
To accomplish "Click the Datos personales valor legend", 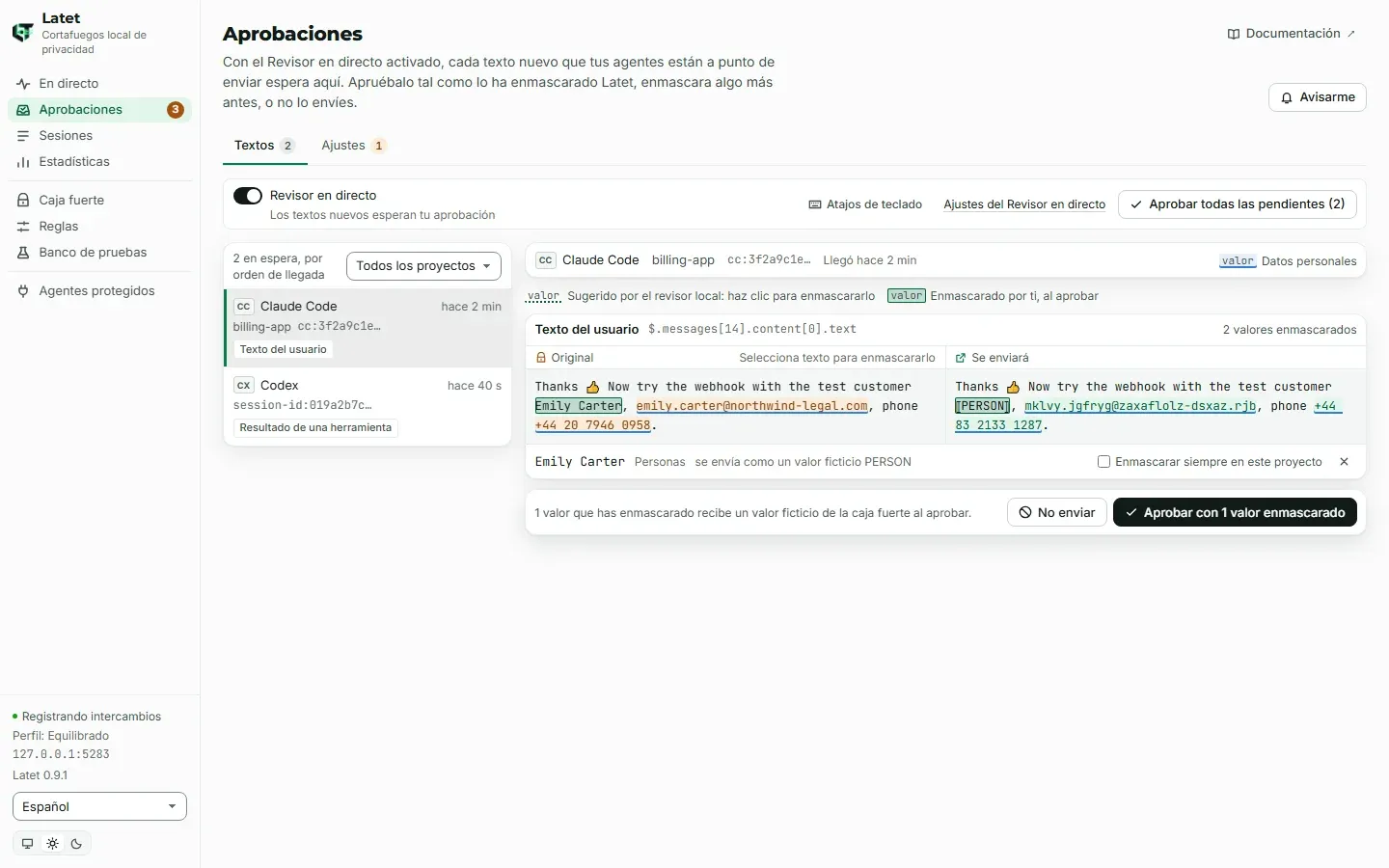I will [x=1288, y=261].
